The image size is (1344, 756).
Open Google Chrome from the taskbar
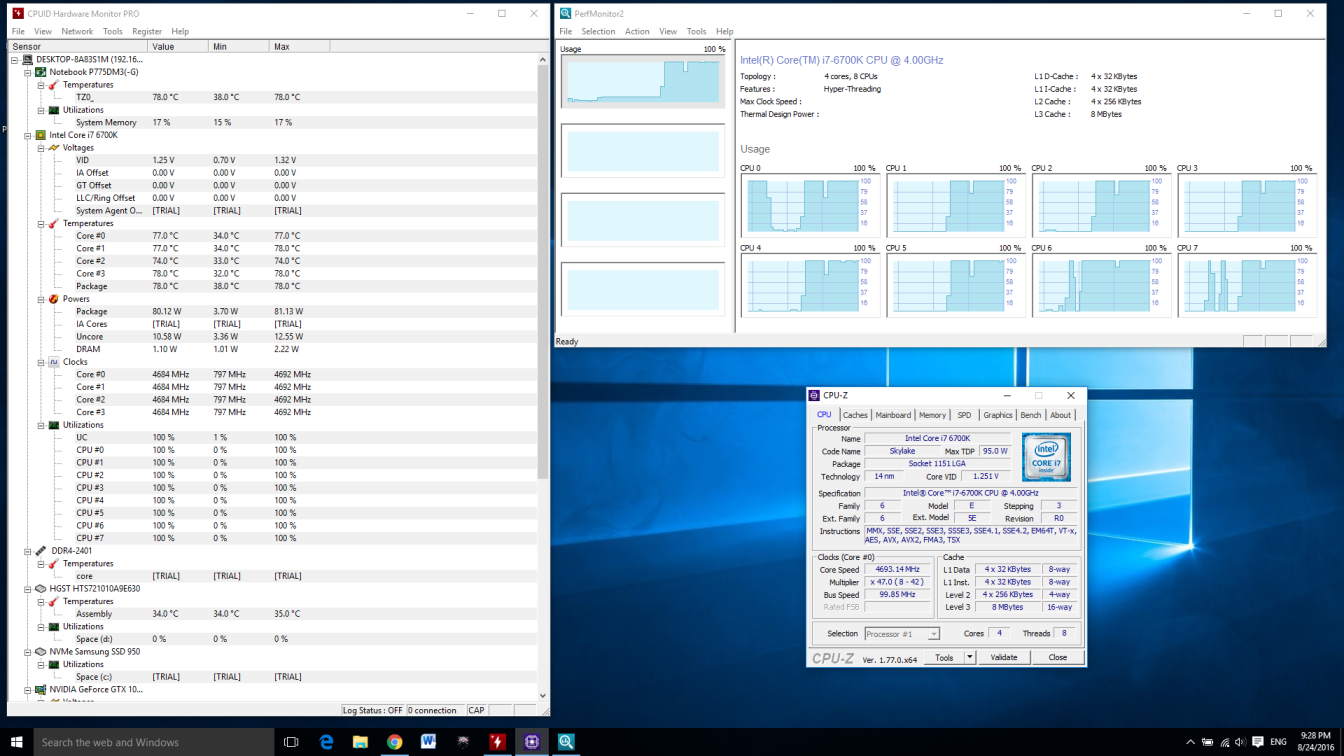[x=395, y=742]
